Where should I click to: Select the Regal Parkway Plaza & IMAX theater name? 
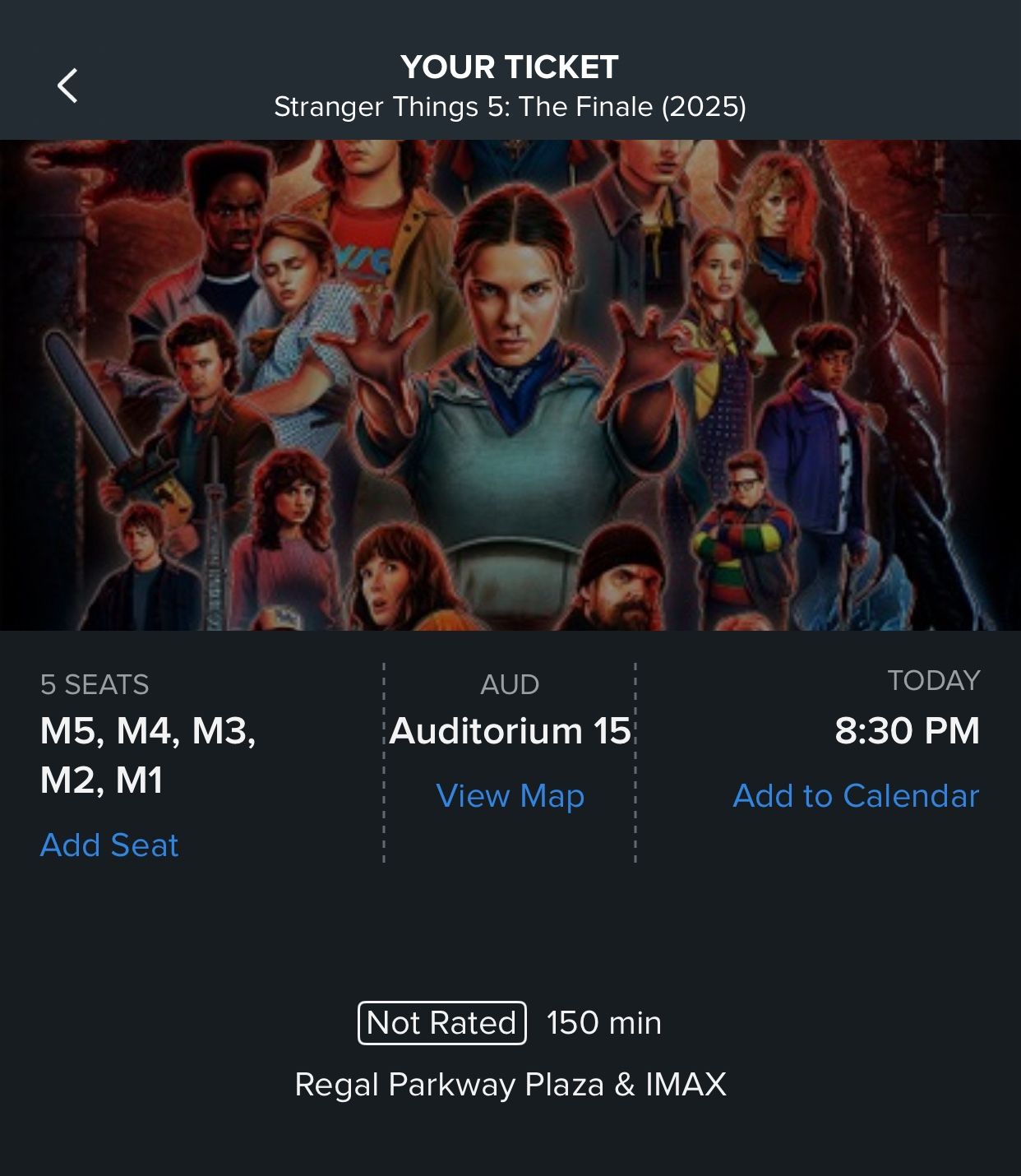510,1085
